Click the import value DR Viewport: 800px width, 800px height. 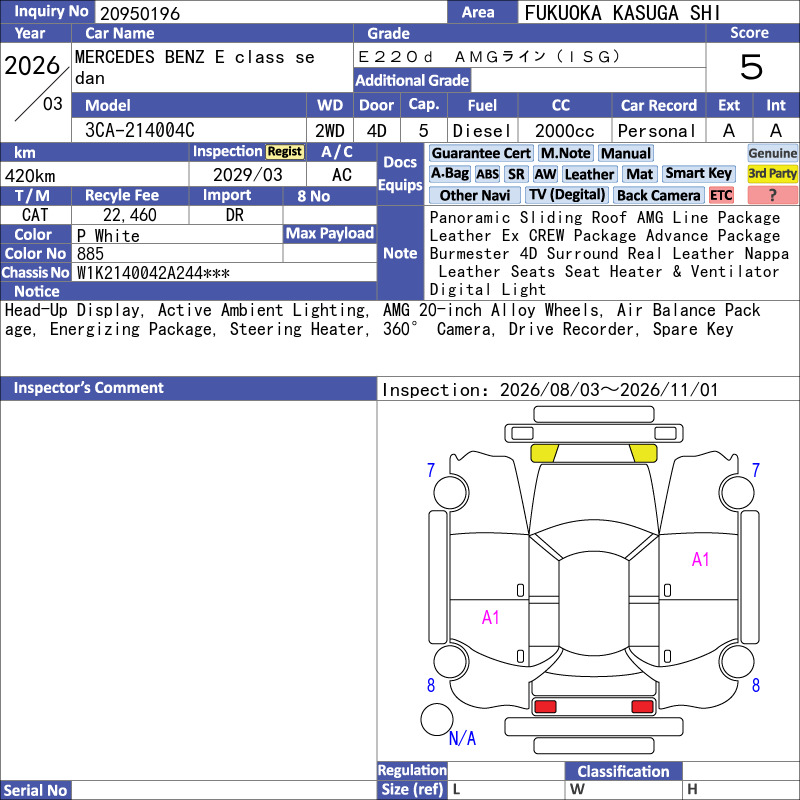point(235,215)
